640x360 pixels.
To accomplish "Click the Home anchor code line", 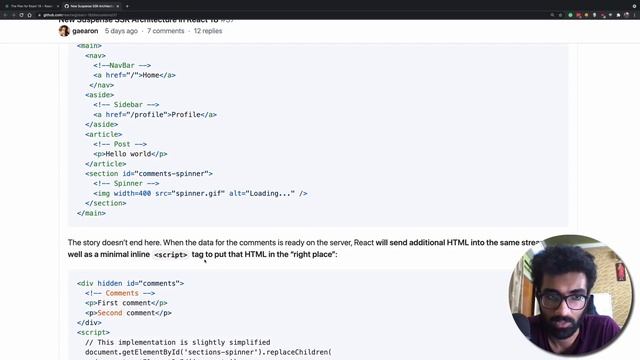I will (x=134, y=75).
